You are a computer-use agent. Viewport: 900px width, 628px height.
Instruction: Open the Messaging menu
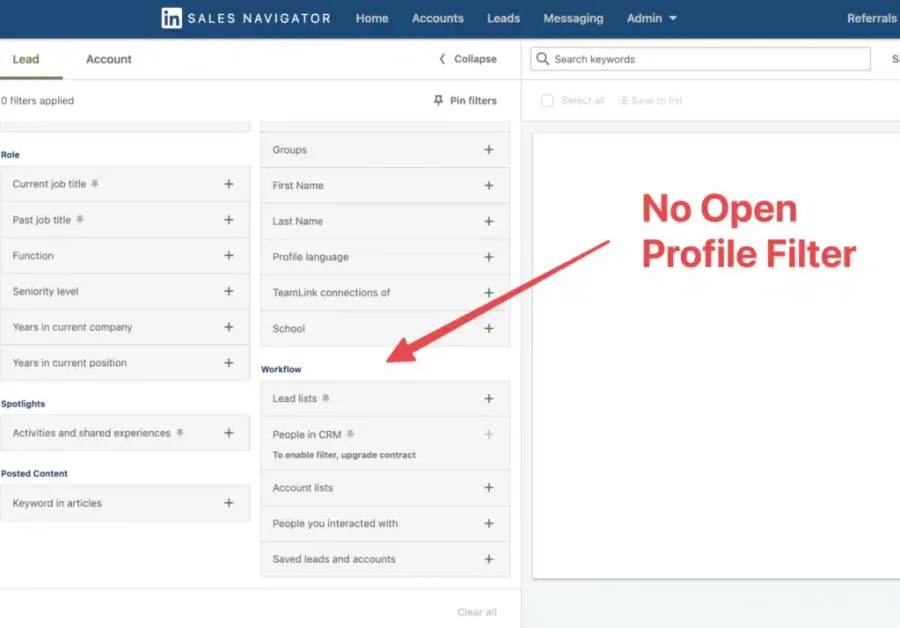[x=573, y=17]
